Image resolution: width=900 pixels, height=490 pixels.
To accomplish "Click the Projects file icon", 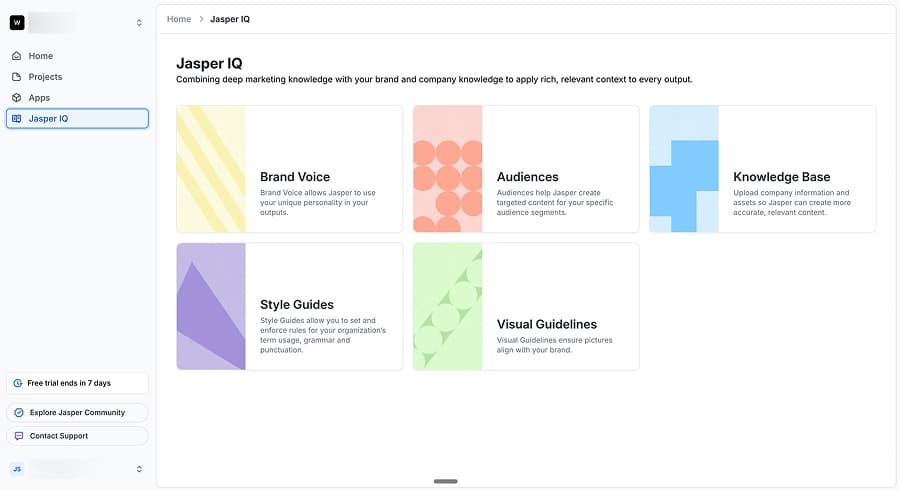I will [x=17, y=77].
